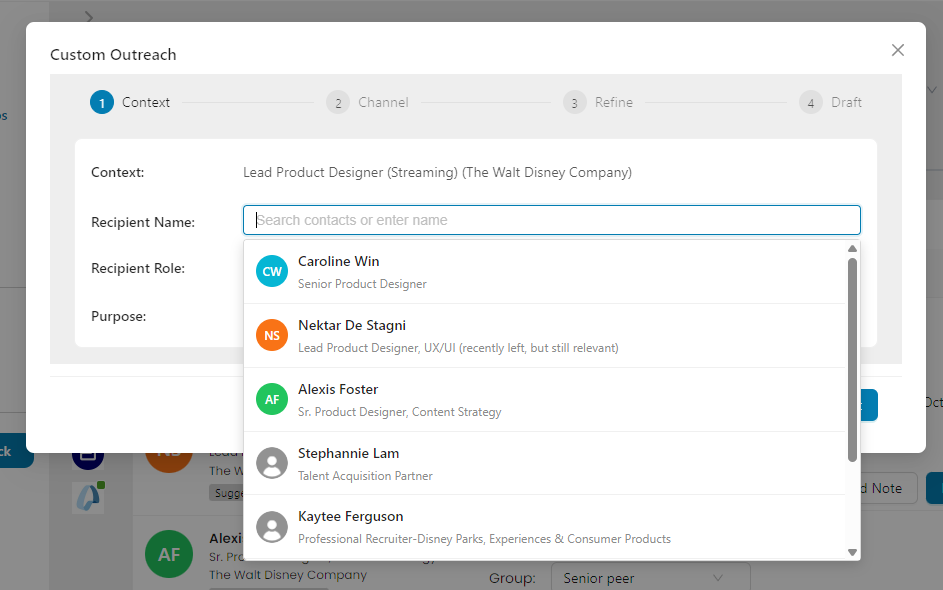
Task: Close the Custom Outreach dialog
Action: pos(897,49)
